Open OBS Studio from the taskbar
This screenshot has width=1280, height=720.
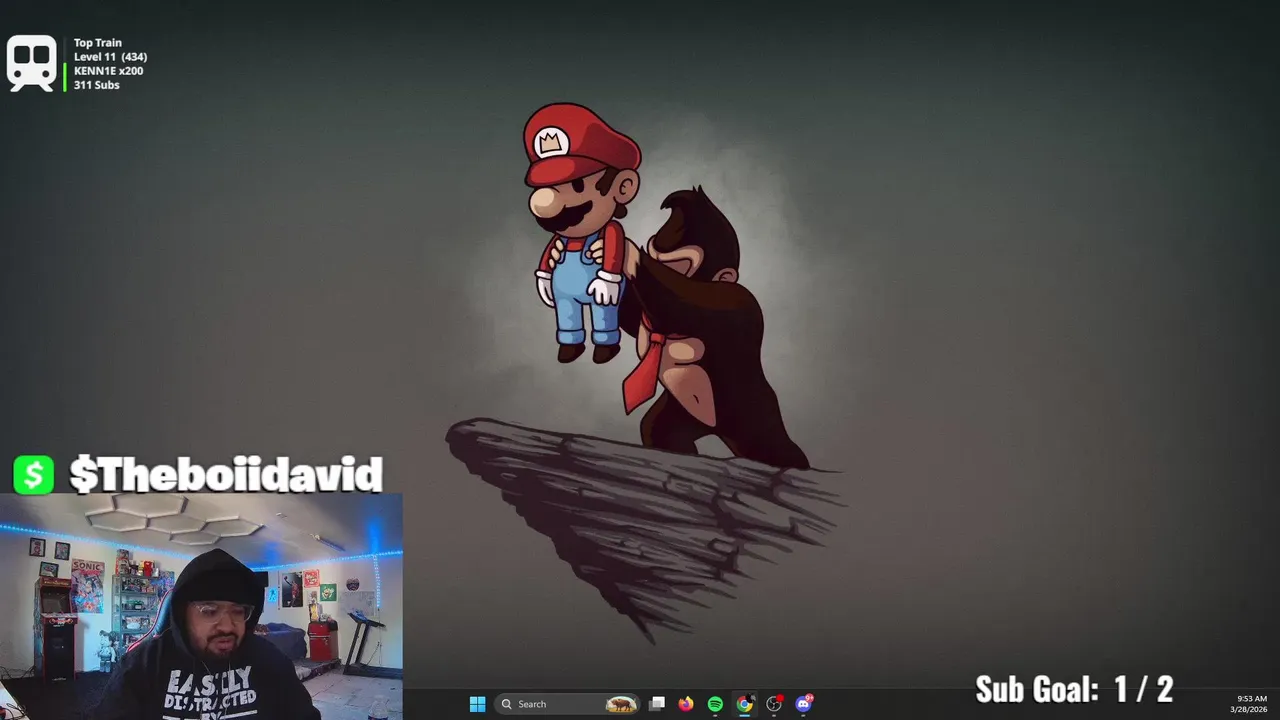(774, 704)
